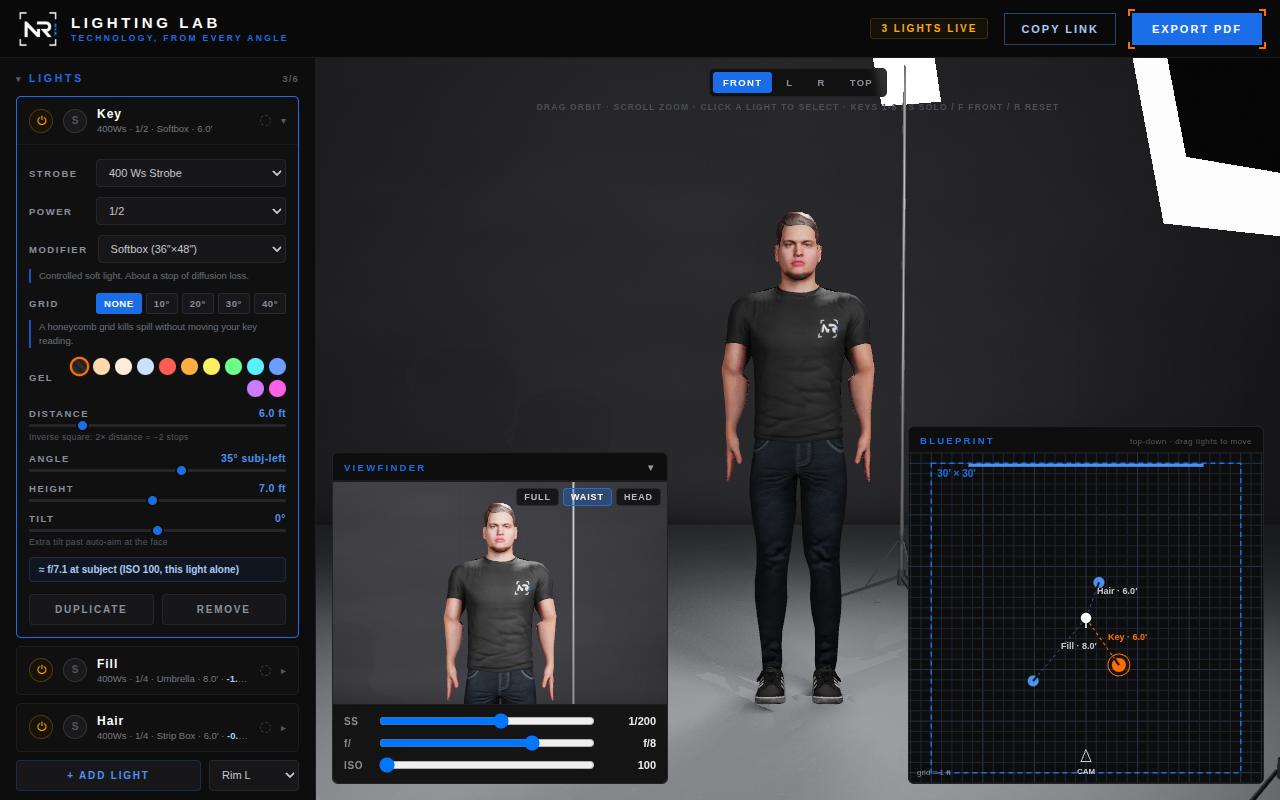The height and width of the screenshot is (800, 1280).
Task: Open the Power dropdown
Action: coord(191,211)
